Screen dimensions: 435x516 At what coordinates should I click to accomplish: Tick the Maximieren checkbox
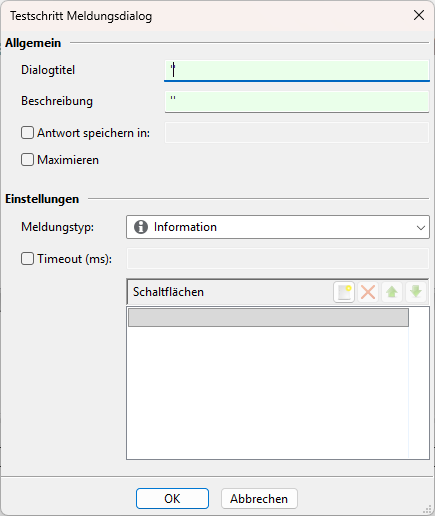27,160
